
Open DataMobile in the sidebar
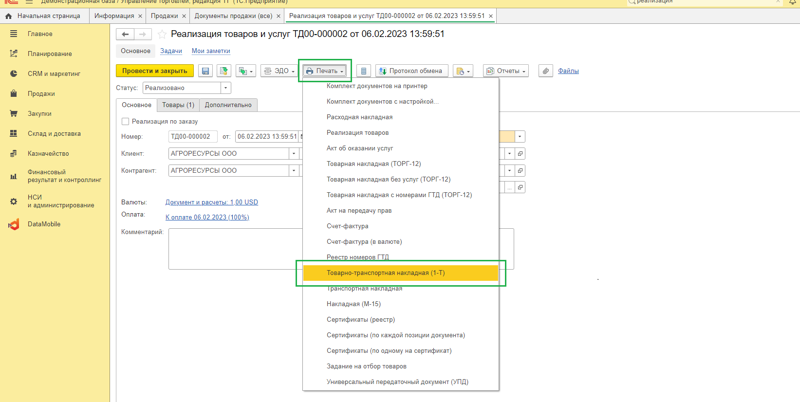[44, 224]
